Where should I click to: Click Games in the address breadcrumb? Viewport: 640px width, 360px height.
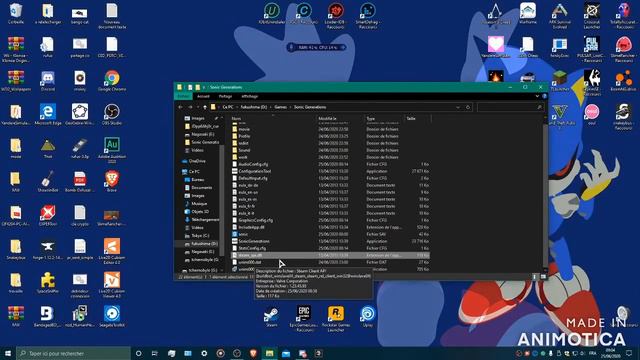click(x=280, y=107)
